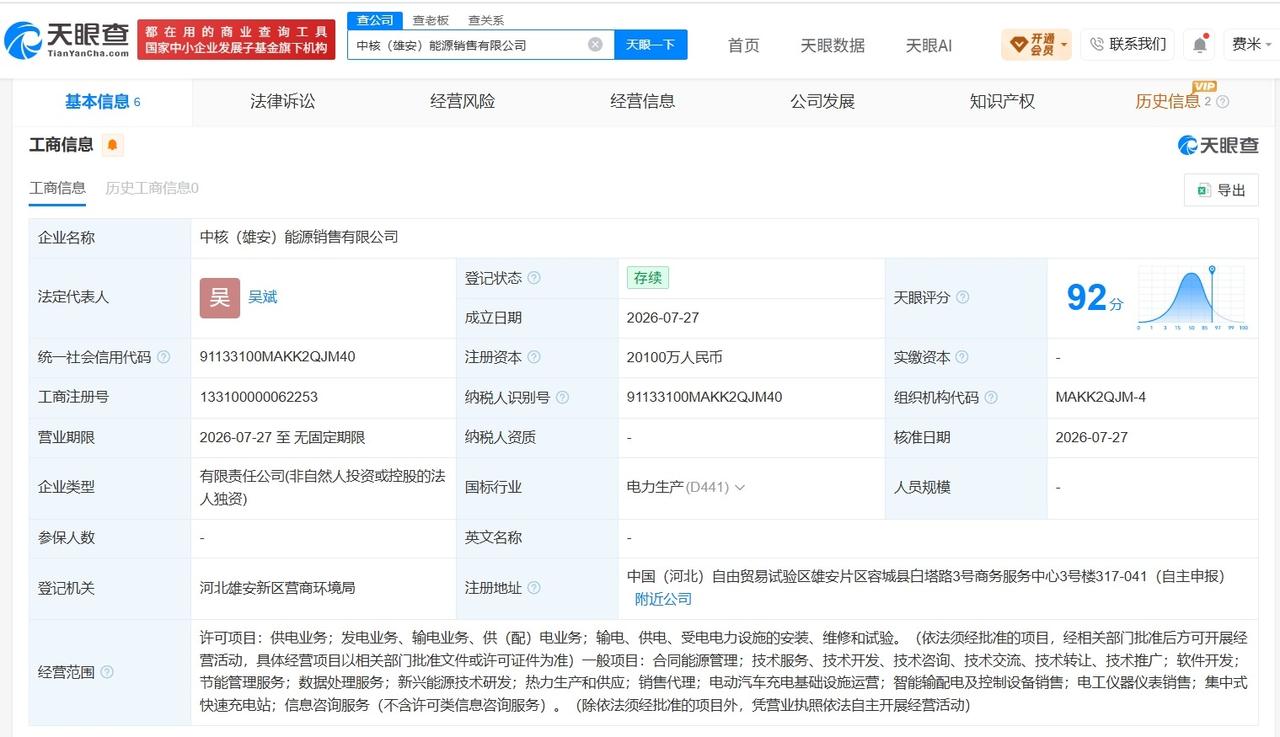
Task: Click the 导出 export button
Action: (x=1221, y=190)
